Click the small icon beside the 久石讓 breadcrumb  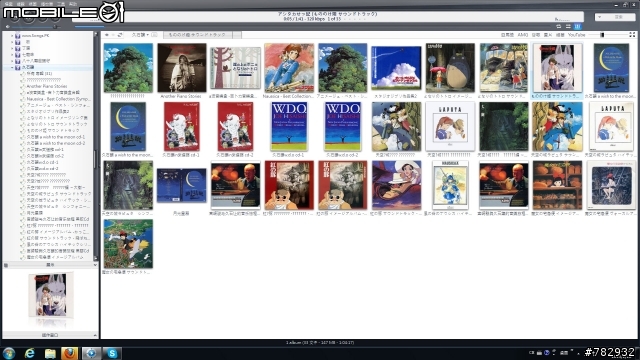[x=154, y=35]
